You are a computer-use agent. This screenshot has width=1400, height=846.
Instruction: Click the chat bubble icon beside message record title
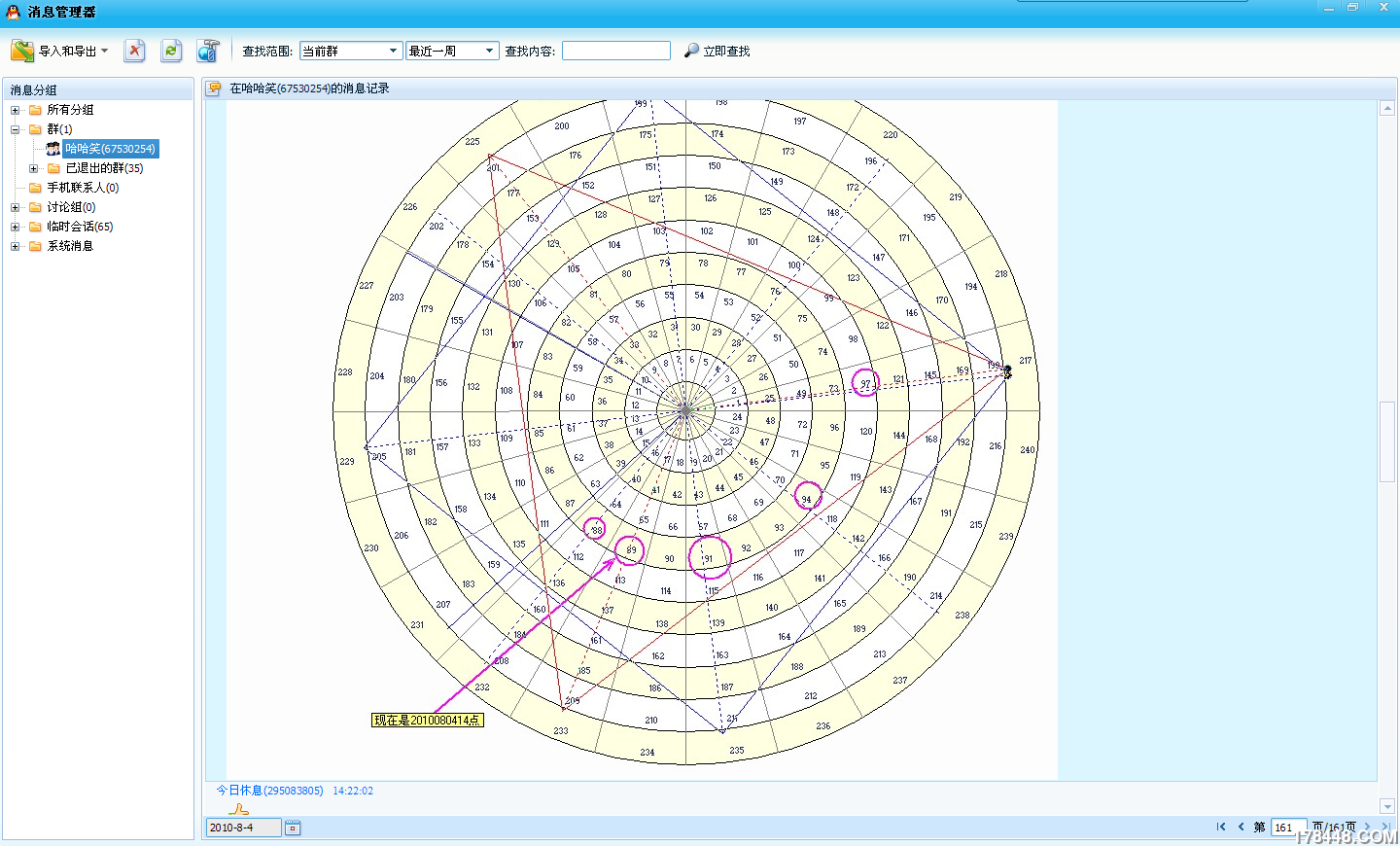click(x=214, y=88)
